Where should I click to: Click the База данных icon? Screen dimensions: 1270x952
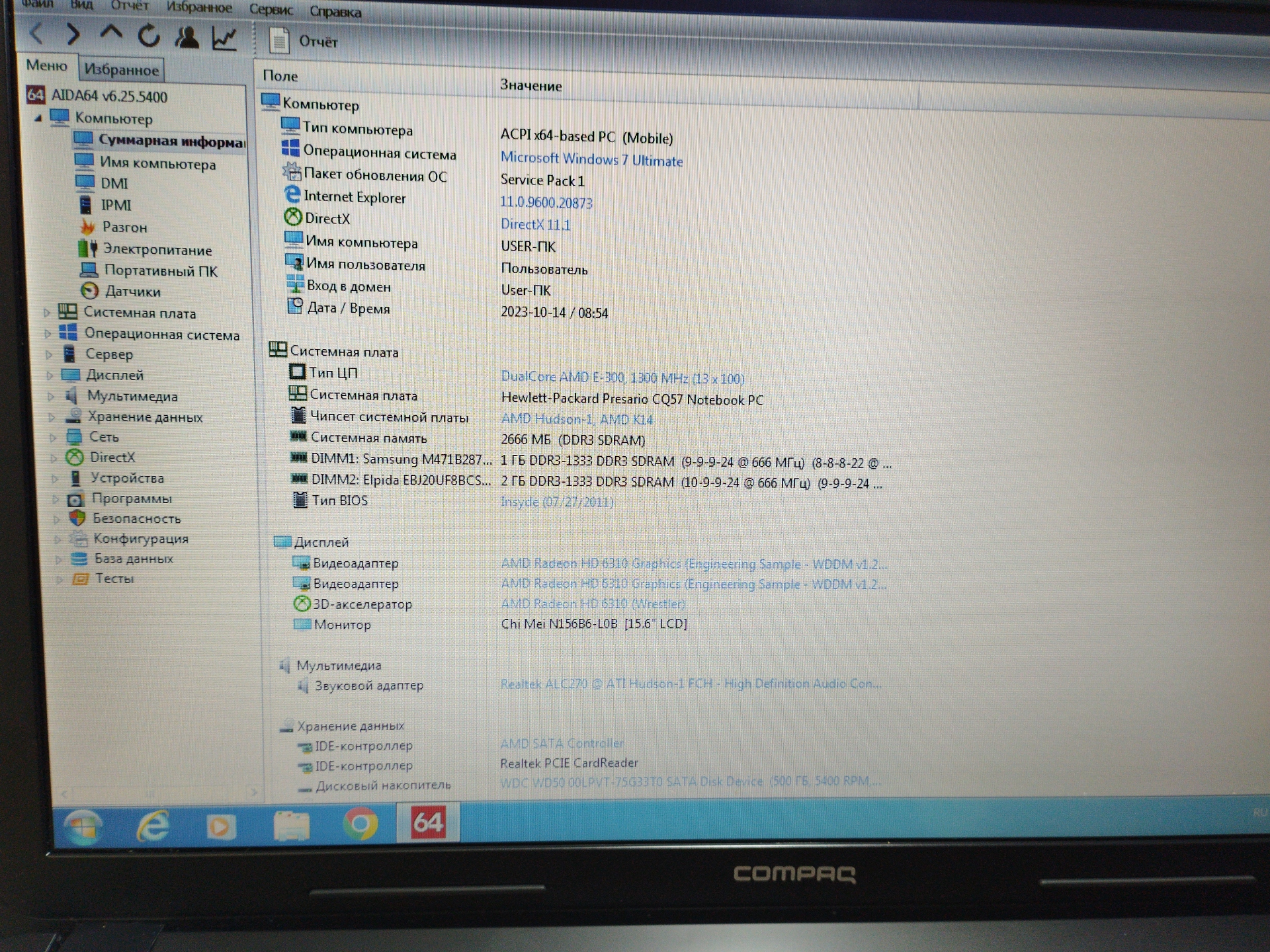click(x=79, y=559)
